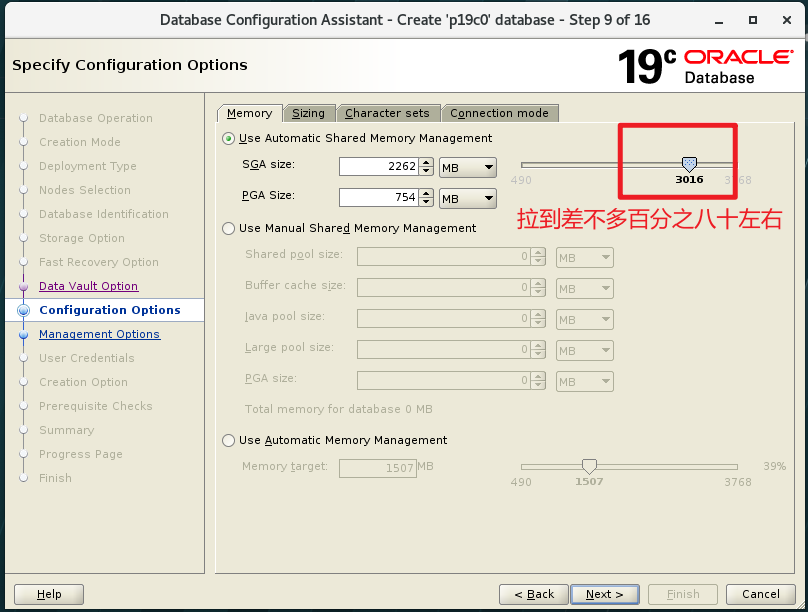Open the Character sets tab
The width and height of the screenshot is (808, 612).
[x=387, y=113]
